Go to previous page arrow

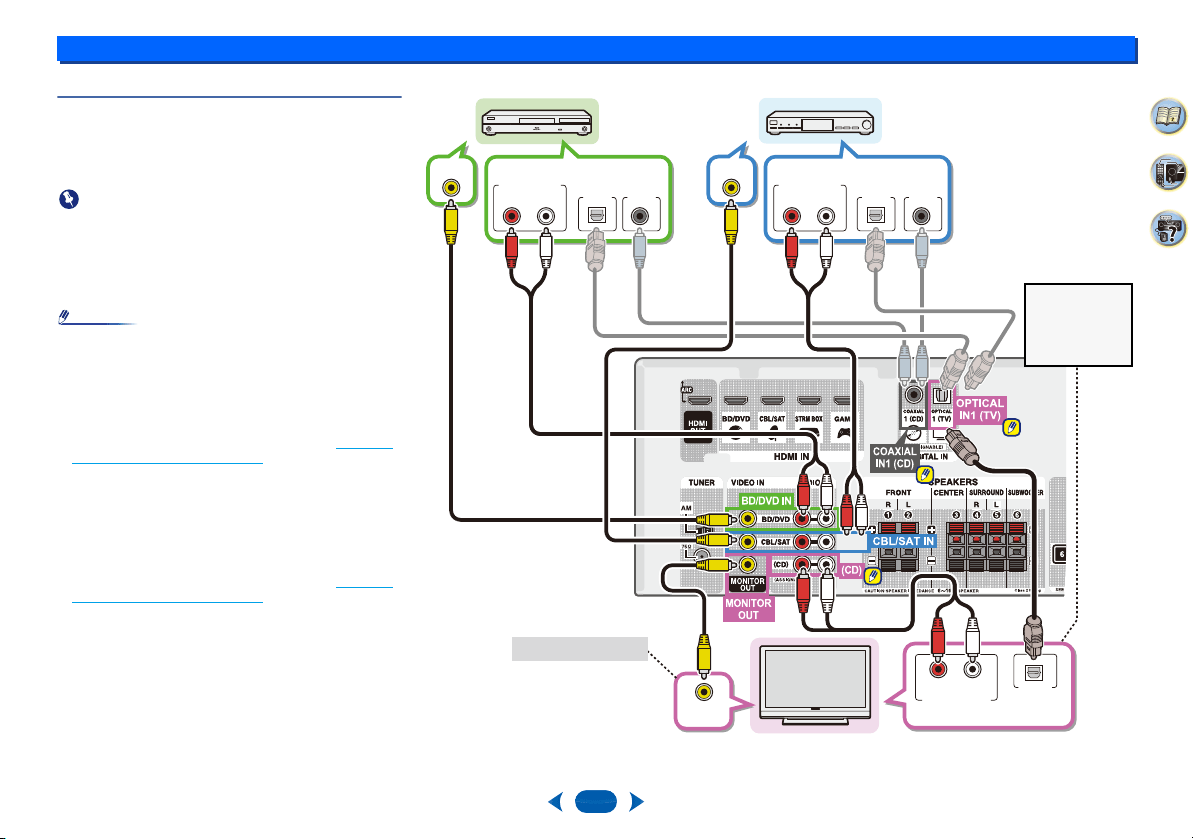(555, 801)
